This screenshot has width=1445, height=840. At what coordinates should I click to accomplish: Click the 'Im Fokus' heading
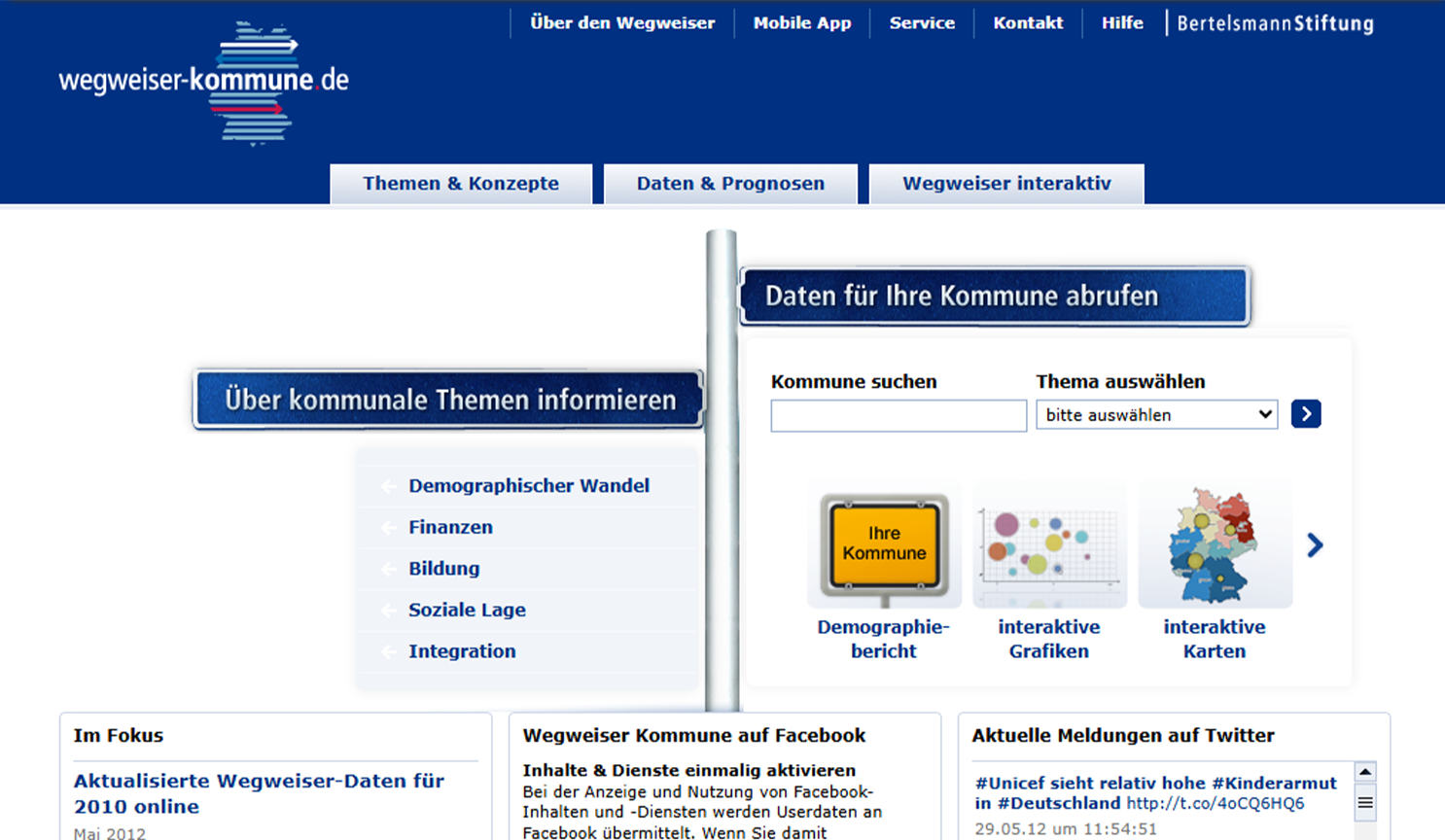[x=119, y=736]
